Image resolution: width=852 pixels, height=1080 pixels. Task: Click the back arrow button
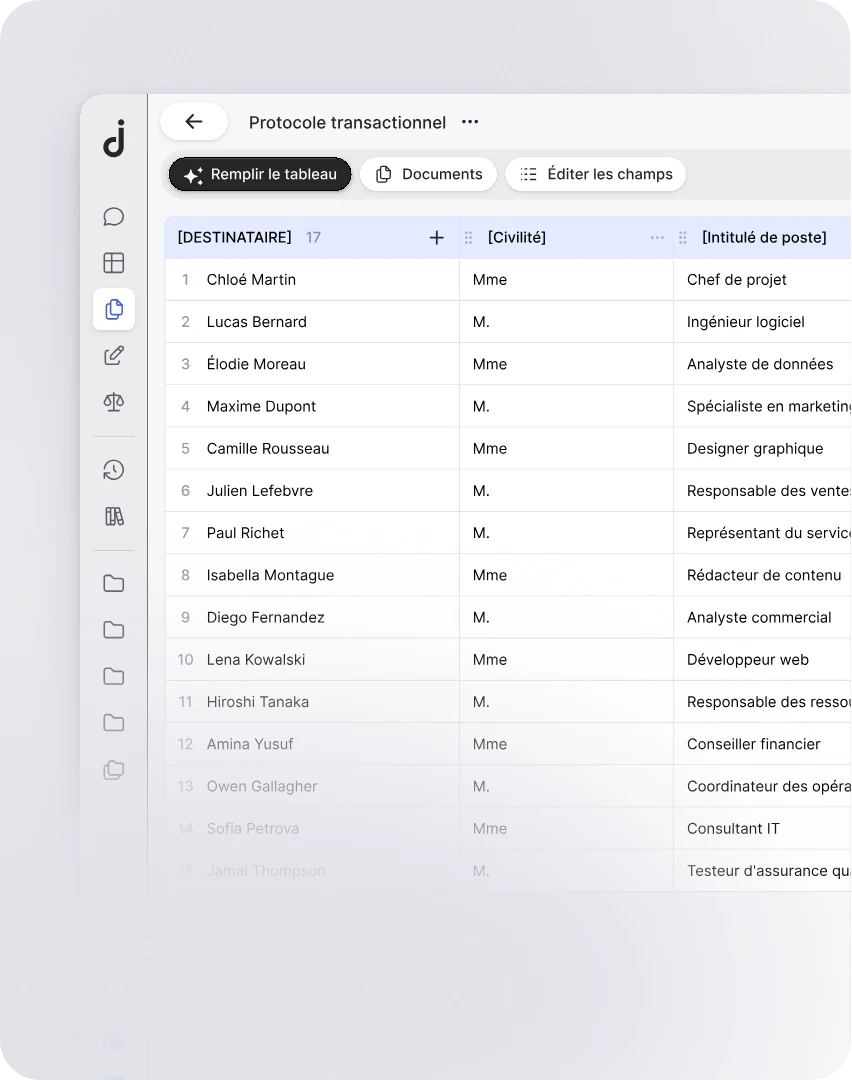click(x=194, y=122)
